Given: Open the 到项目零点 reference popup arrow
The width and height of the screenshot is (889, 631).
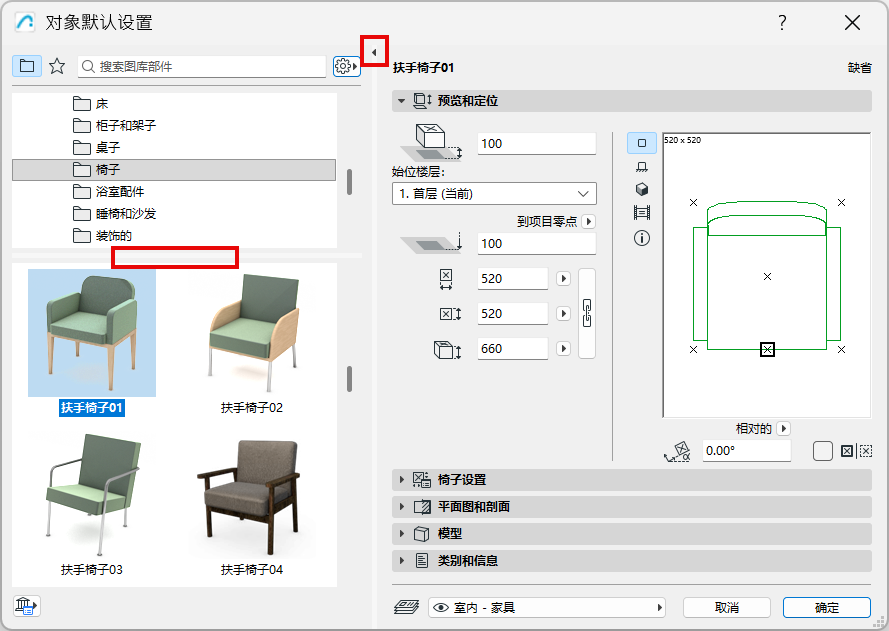Looking at the screenshot, I should tap(589, 221).
